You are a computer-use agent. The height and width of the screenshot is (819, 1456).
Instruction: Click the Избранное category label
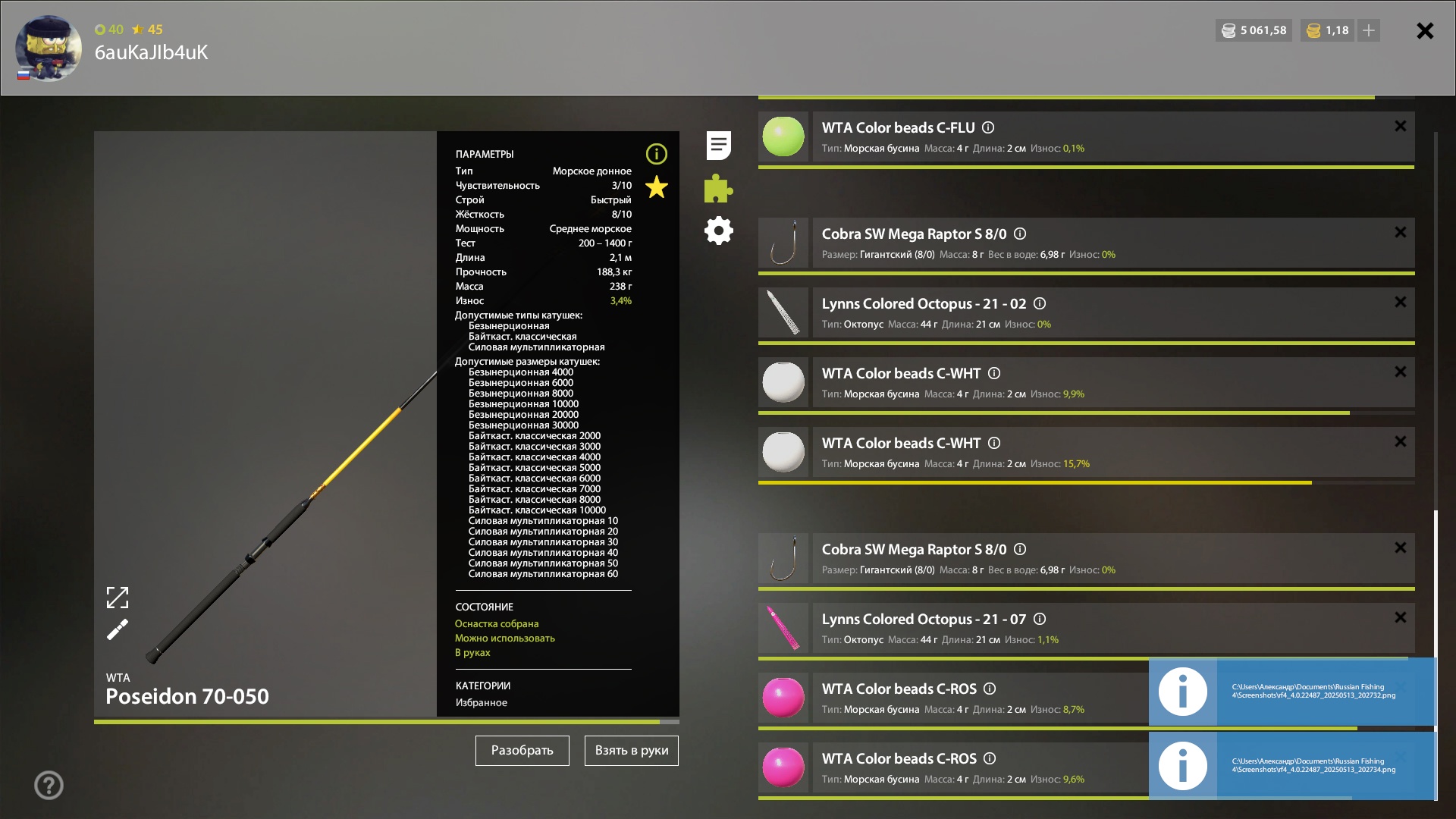coord(482,702)
